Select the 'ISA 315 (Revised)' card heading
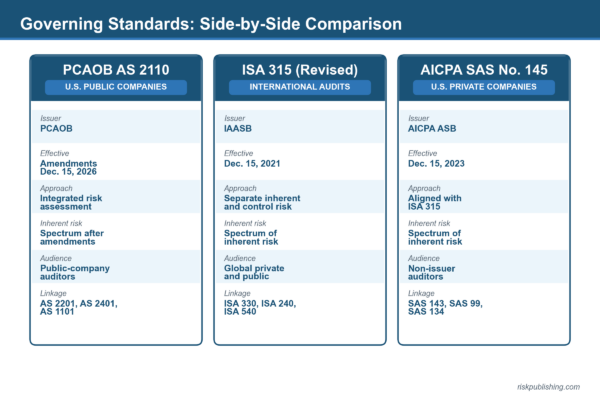 click(300, 70)
